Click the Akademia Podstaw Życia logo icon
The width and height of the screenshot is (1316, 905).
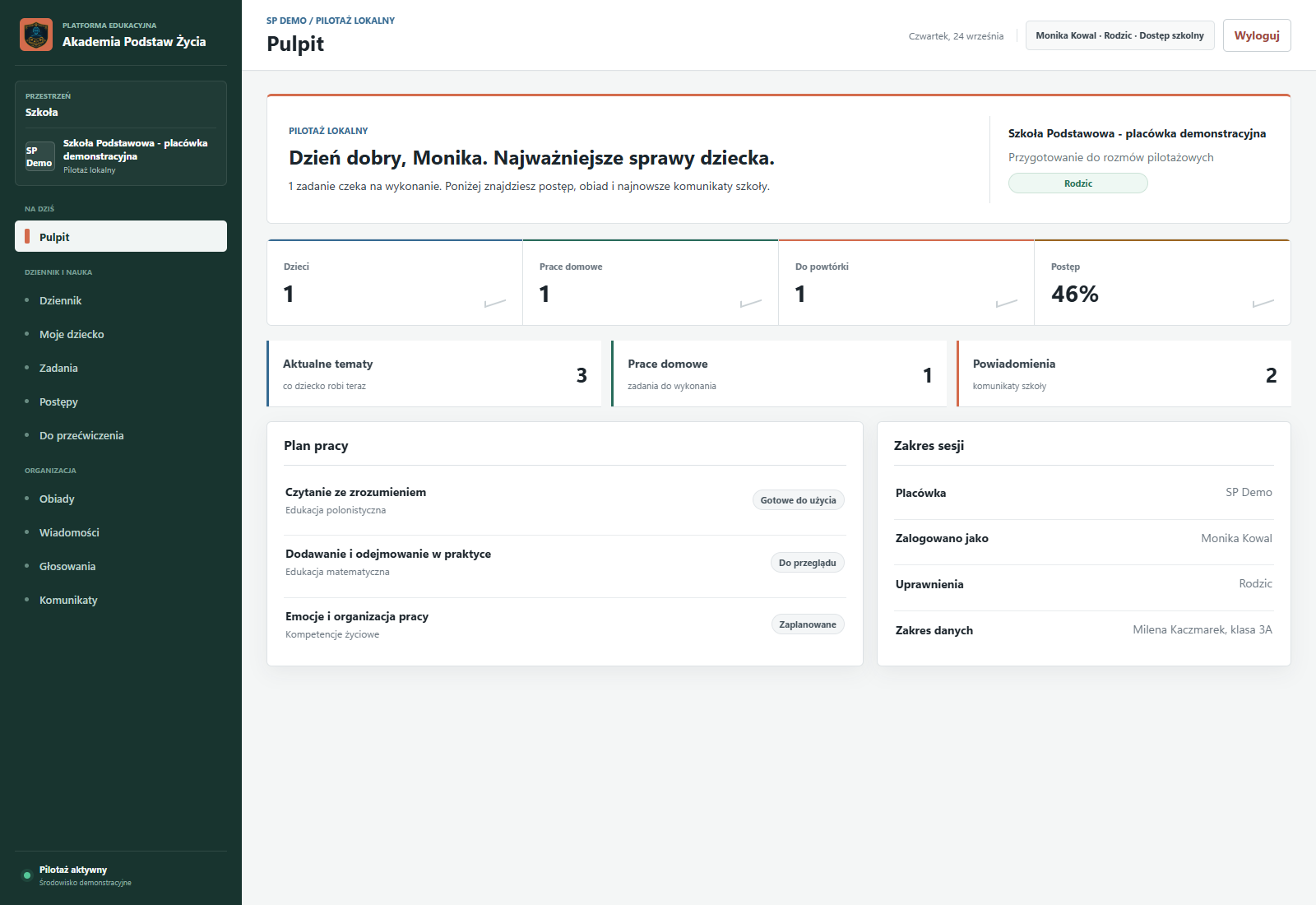point(36,35)
